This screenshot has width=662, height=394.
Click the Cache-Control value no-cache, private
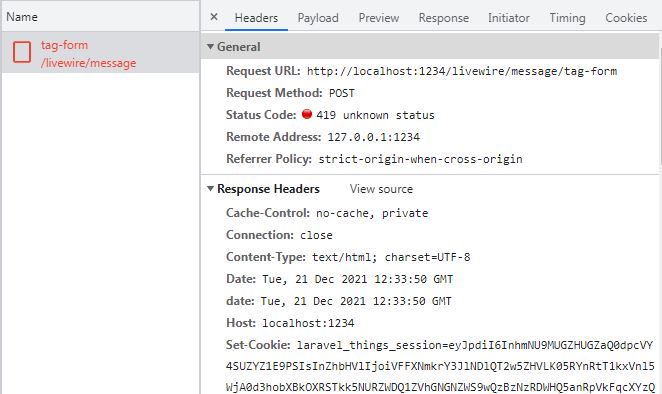pyautogui.click(x=372, y=213)
